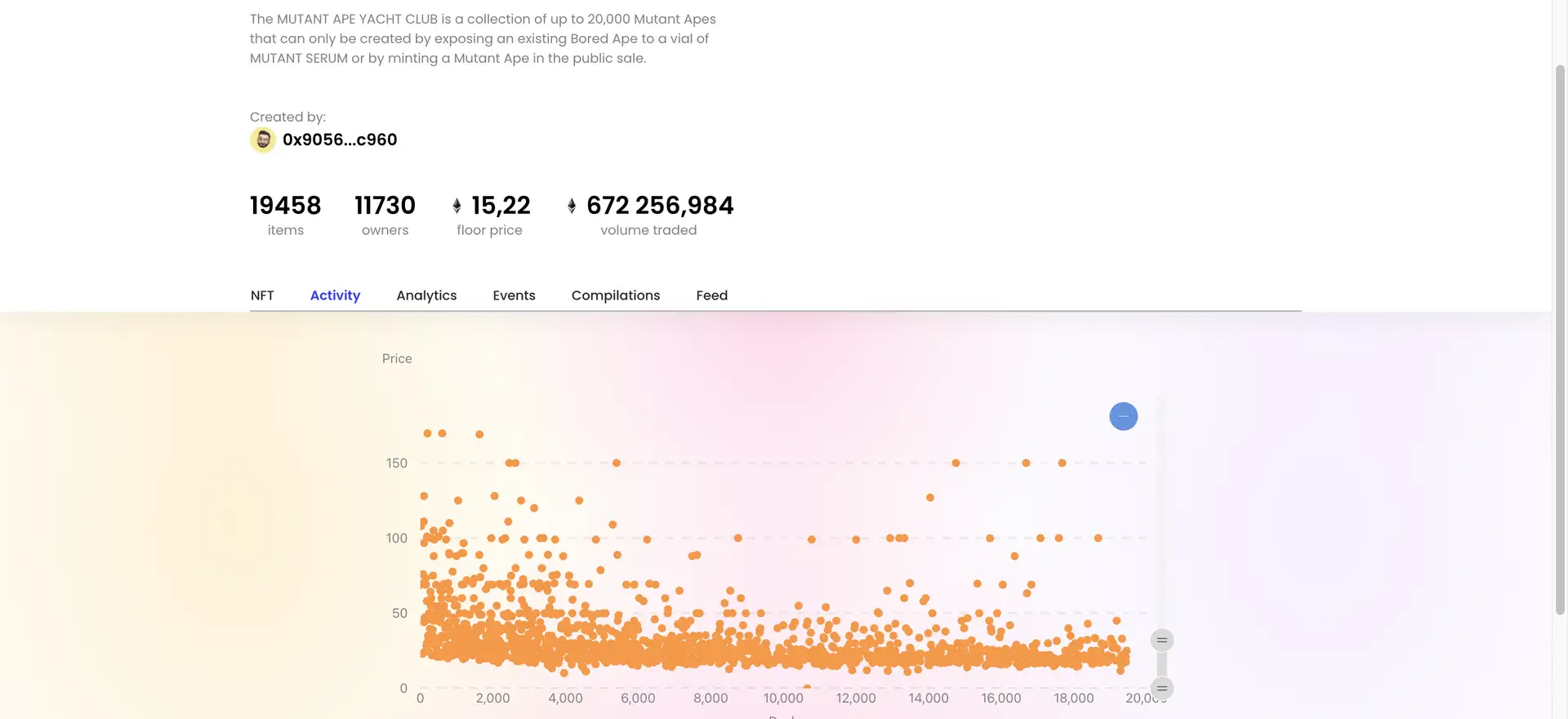Grab the upper price range slider handle
1568x719 pixels.
1161,640
